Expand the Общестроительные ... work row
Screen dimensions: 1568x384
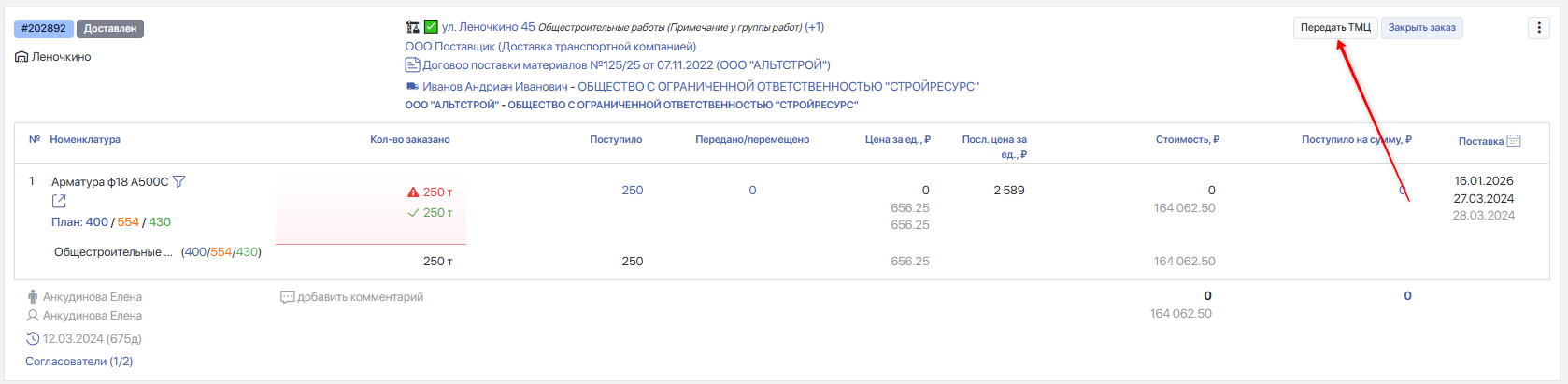pyautogui.click(x=113, y=252)
